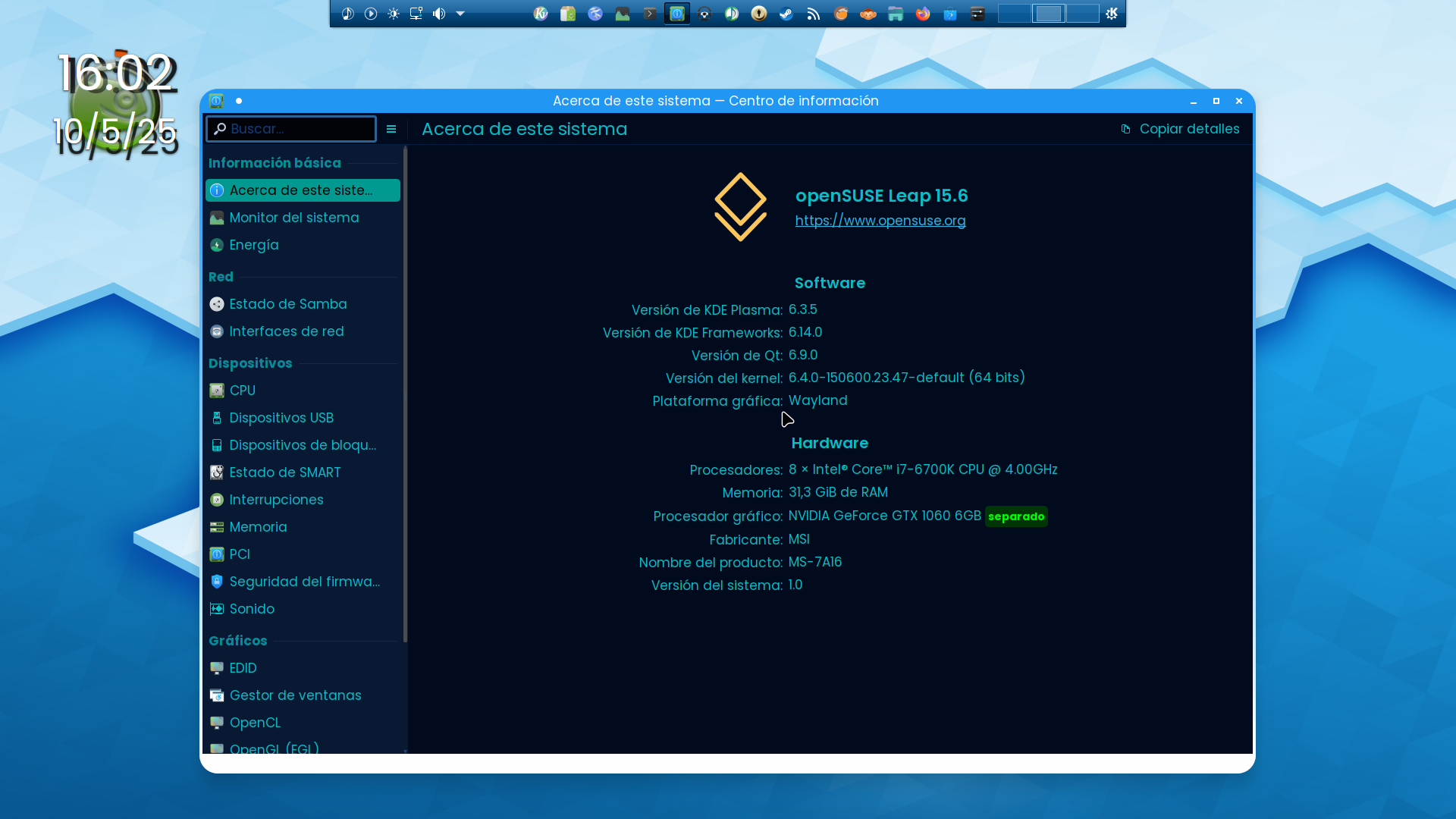This screenshot has height=819, width=1456.
Task: Launch the system monitor graph icon
Action: coord(623,14)
